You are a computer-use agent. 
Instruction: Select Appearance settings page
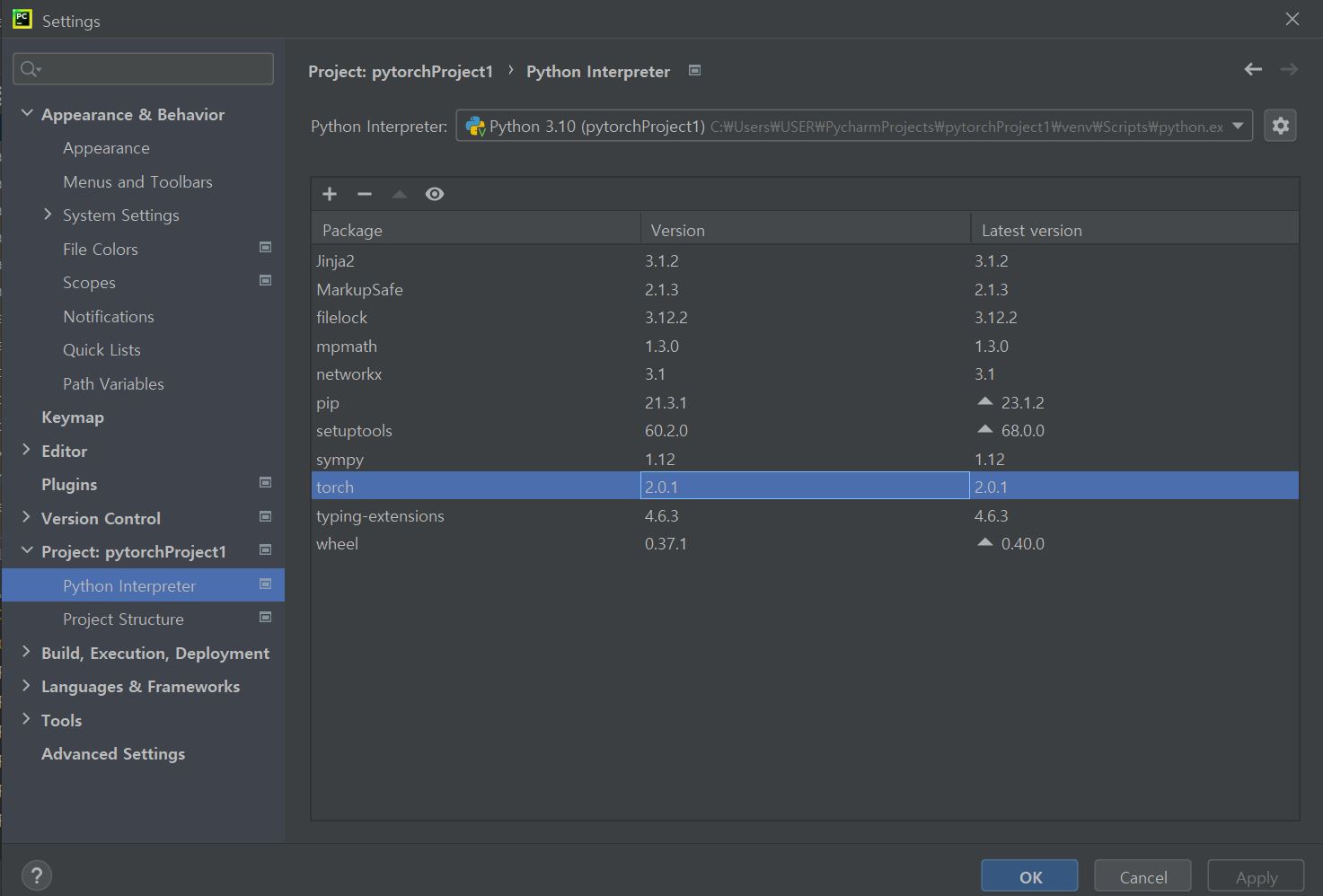(106, 148)
